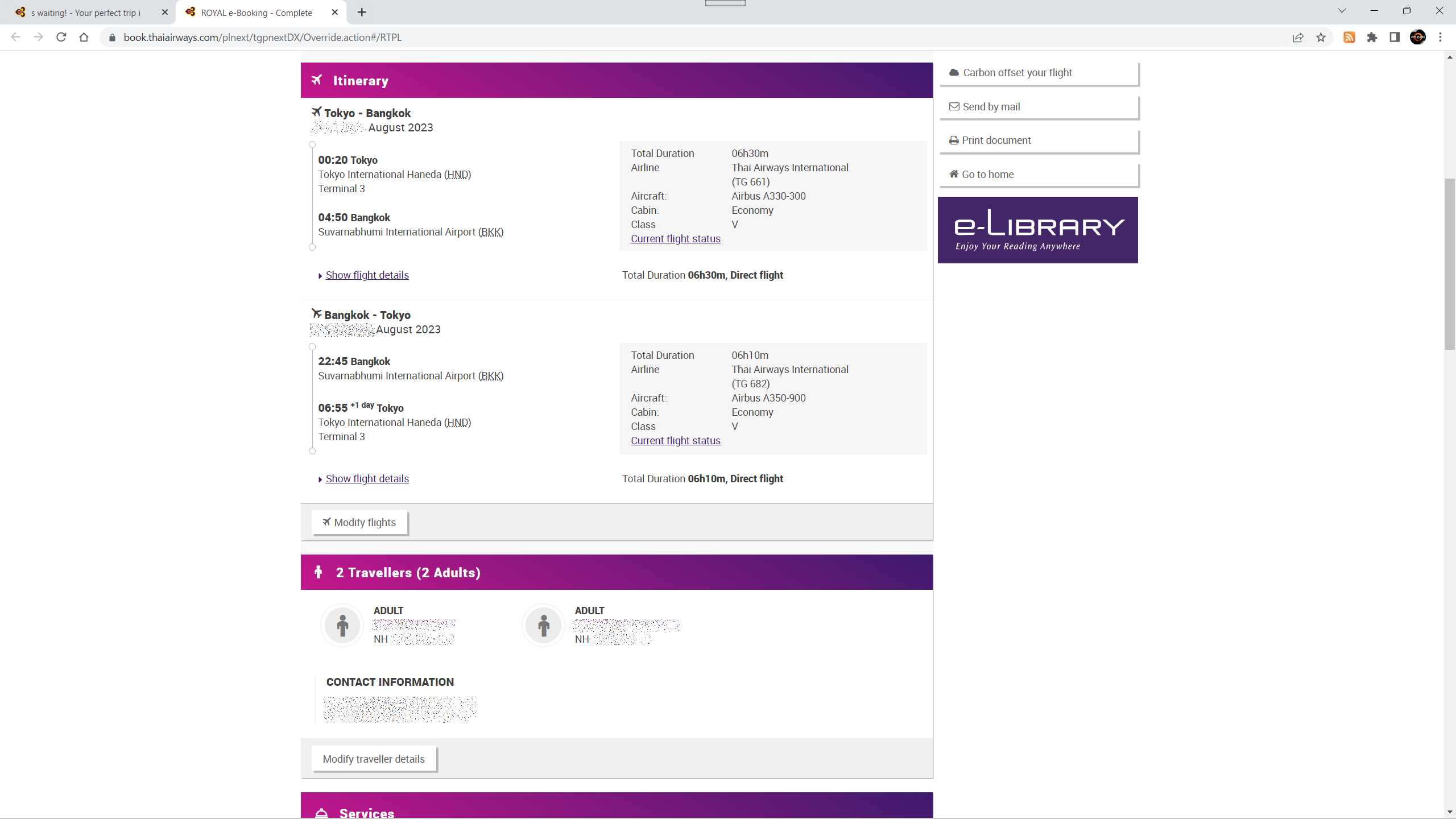Open the Chrome profile avatar
This screenshot has width=1456, height=819.
tap(1418, 38)
